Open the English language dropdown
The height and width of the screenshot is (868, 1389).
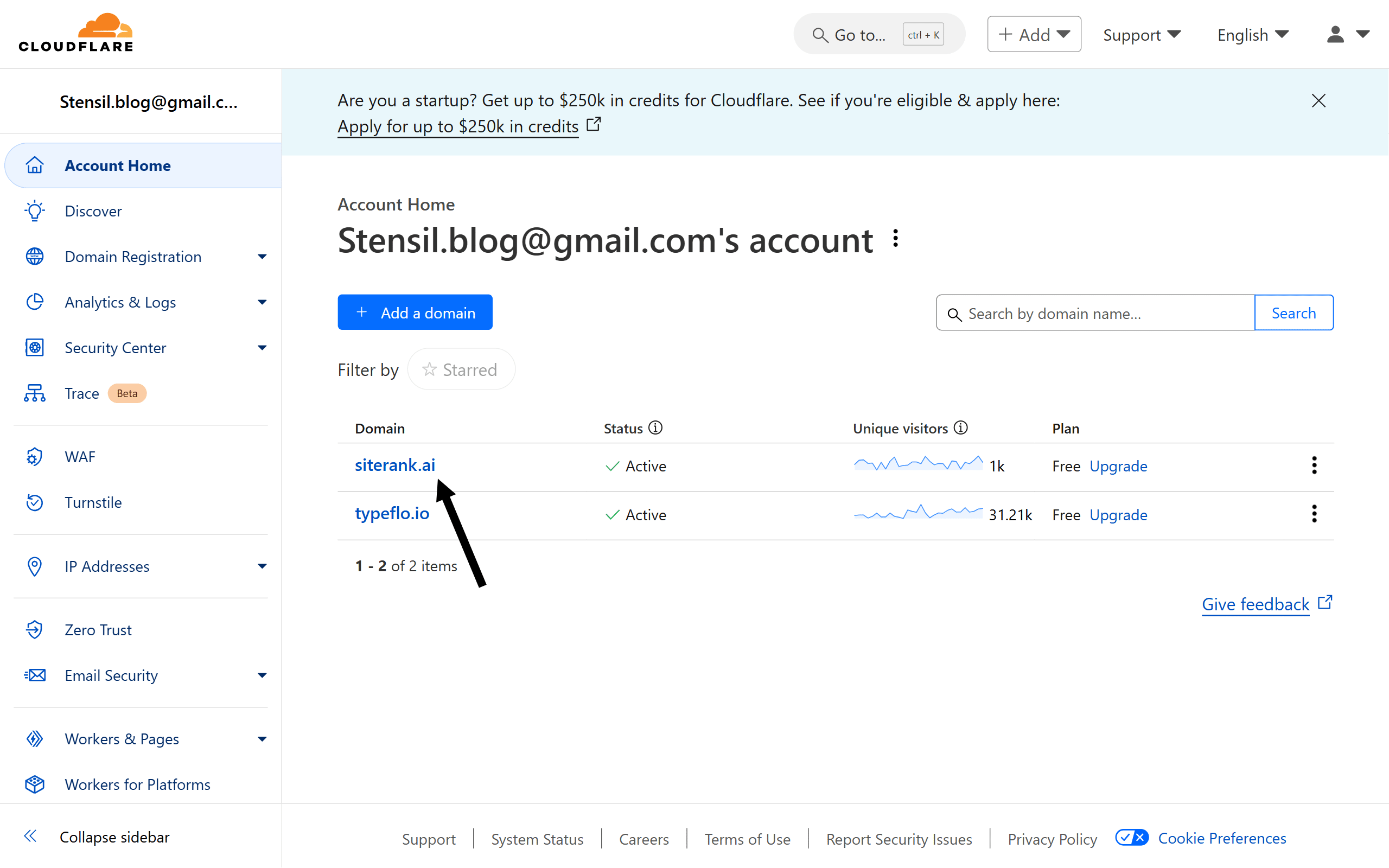click(x=1252, y=34)
